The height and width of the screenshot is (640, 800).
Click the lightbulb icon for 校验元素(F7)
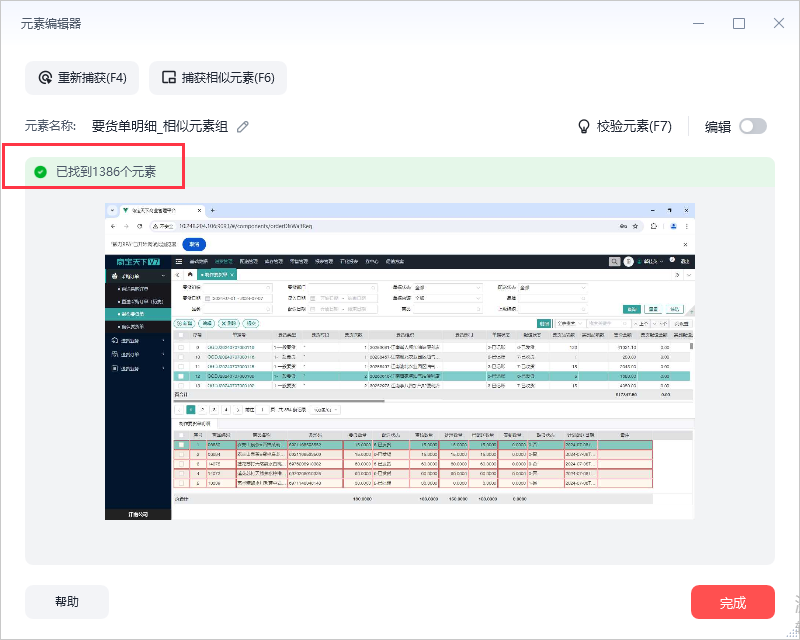pos(585,127)
